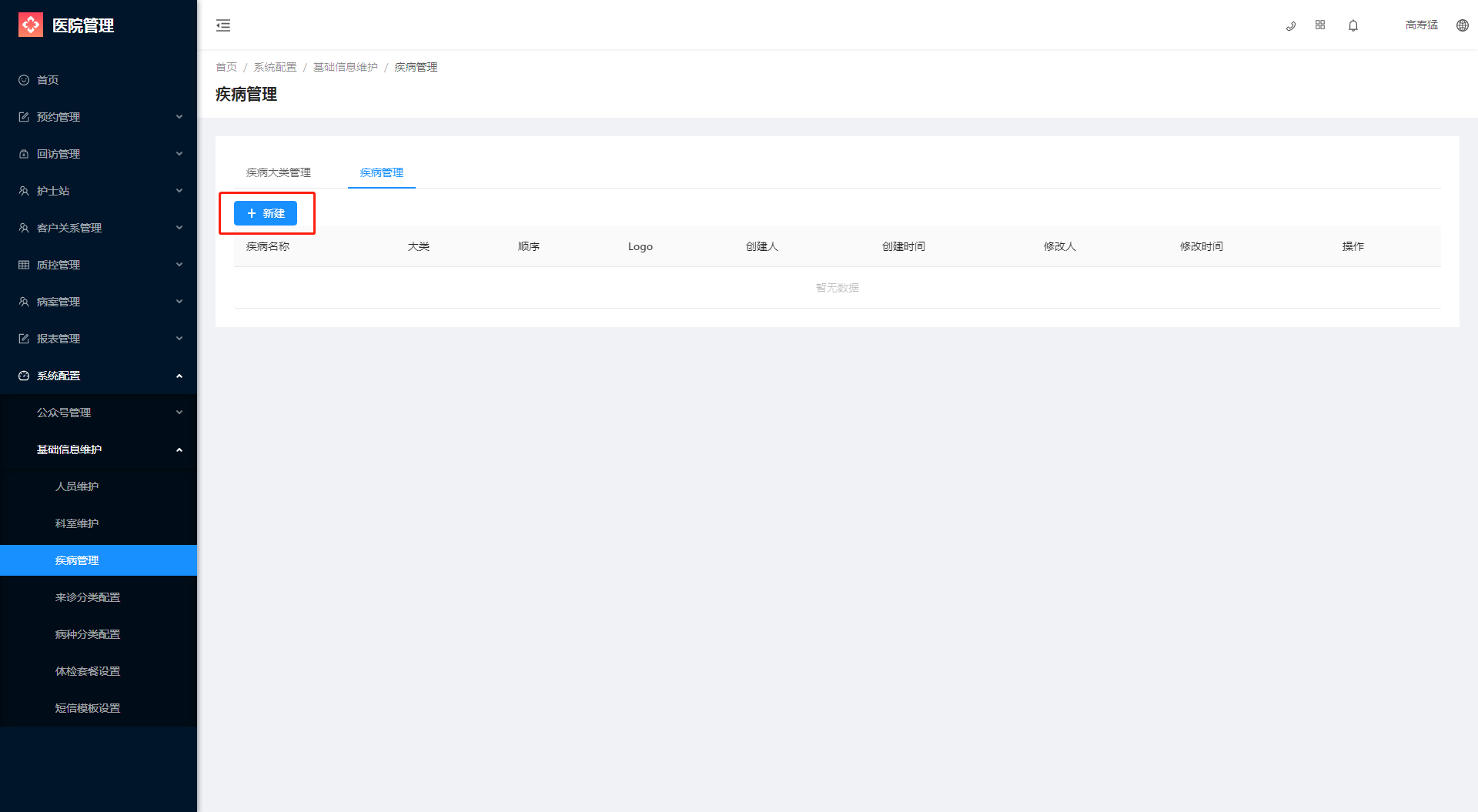Collapse the sidebar using the menu fold icon

click(x=223, y=25)
